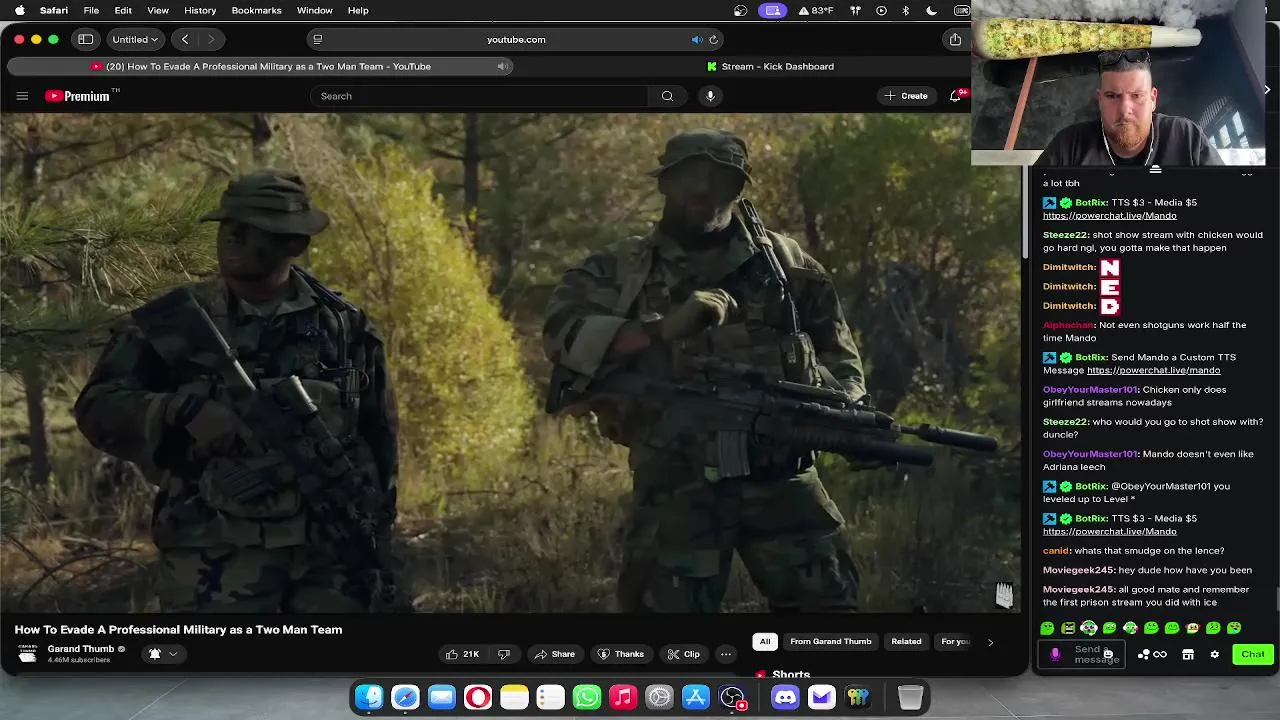Open App Store from the Dock
The height and width of the screenshot is (720, 1280).
tap(696, 697)
